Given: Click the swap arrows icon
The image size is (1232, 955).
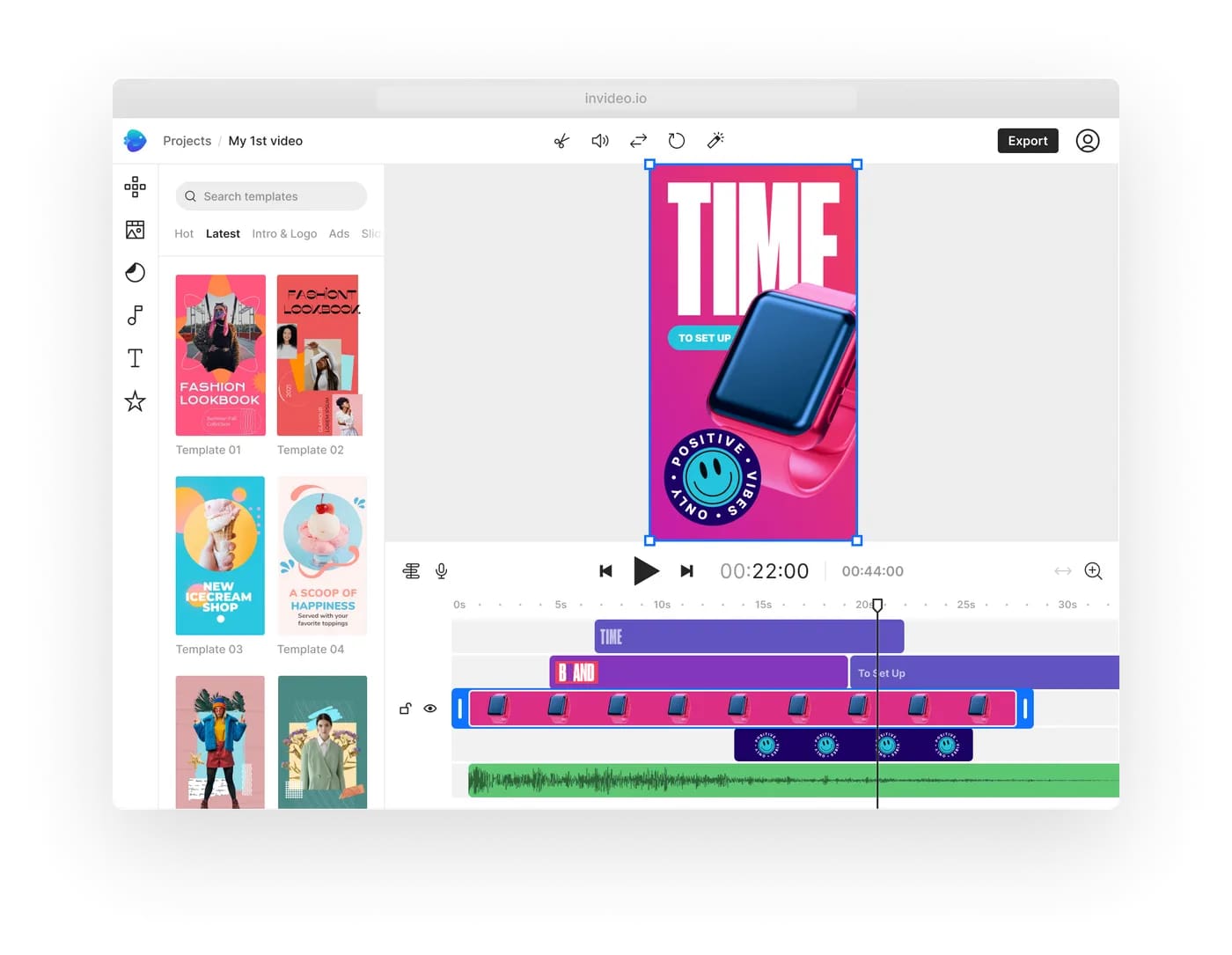Looking at the screenshot, I should [x=639, y=141].
